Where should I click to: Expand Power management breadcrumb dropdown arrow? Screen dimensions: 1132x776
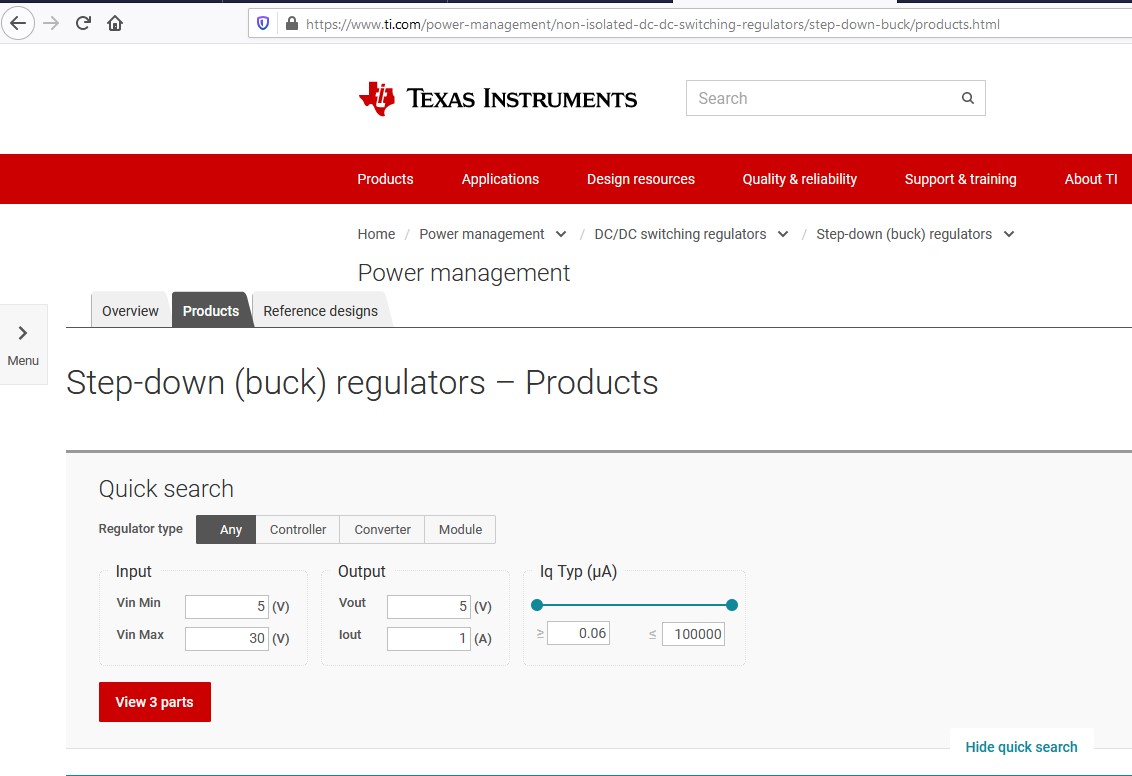click(x=561, y=234)
